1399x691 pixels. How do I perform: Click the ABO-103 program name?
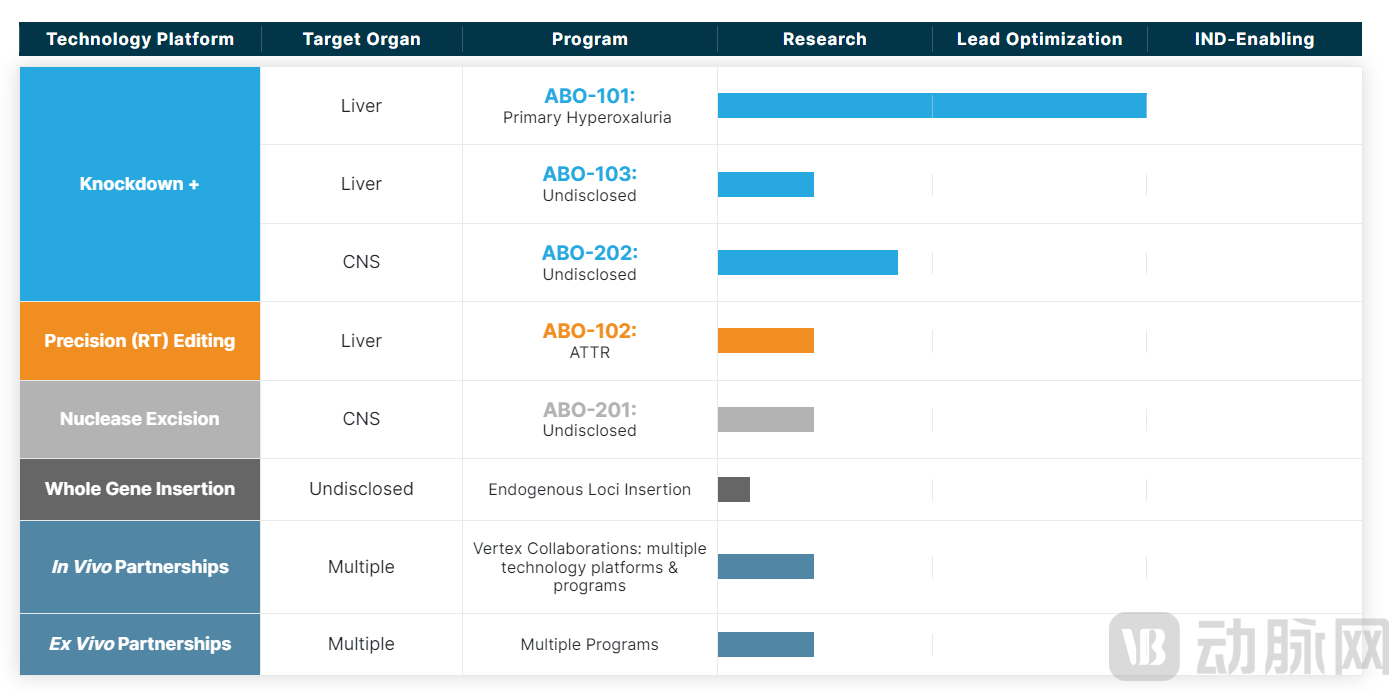tap(589, 174)
